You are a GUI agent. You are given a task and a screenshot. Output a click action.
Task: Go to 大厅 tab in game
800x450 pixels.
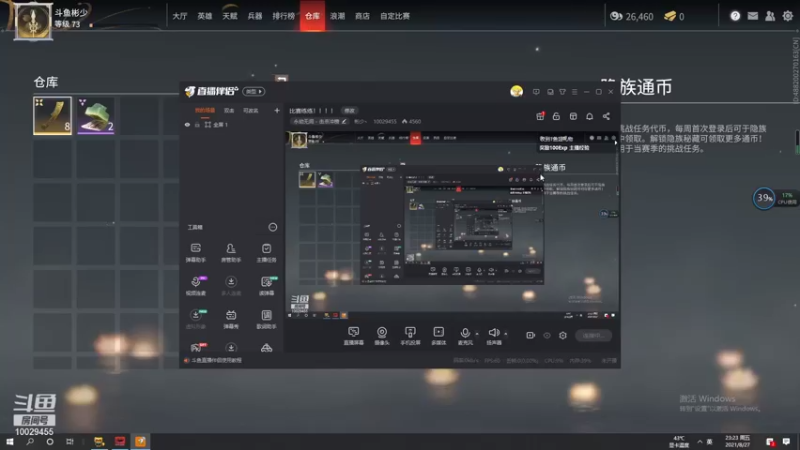180,16
